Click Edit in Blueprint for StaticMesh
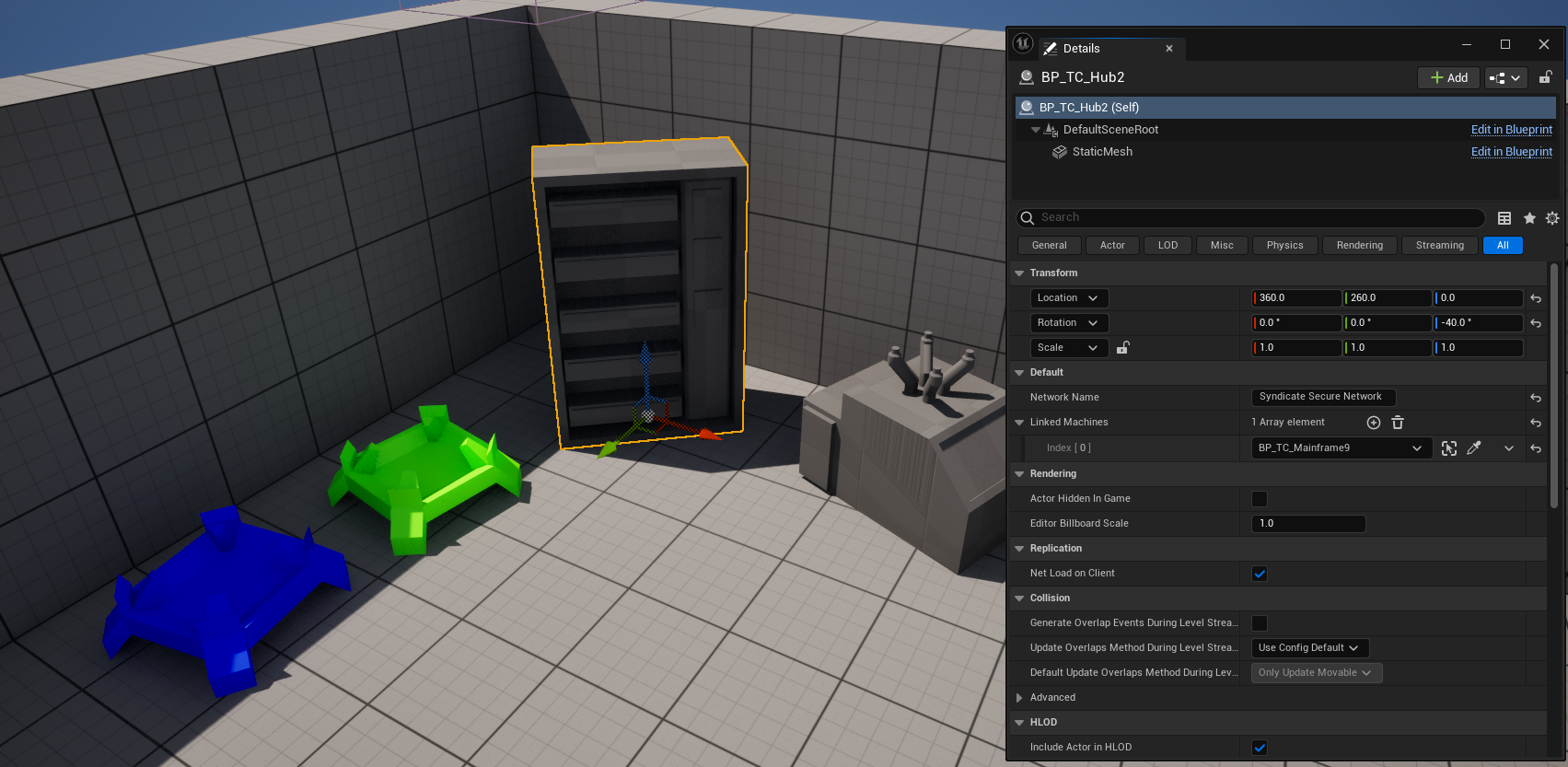 click(x=1511, y=152)
